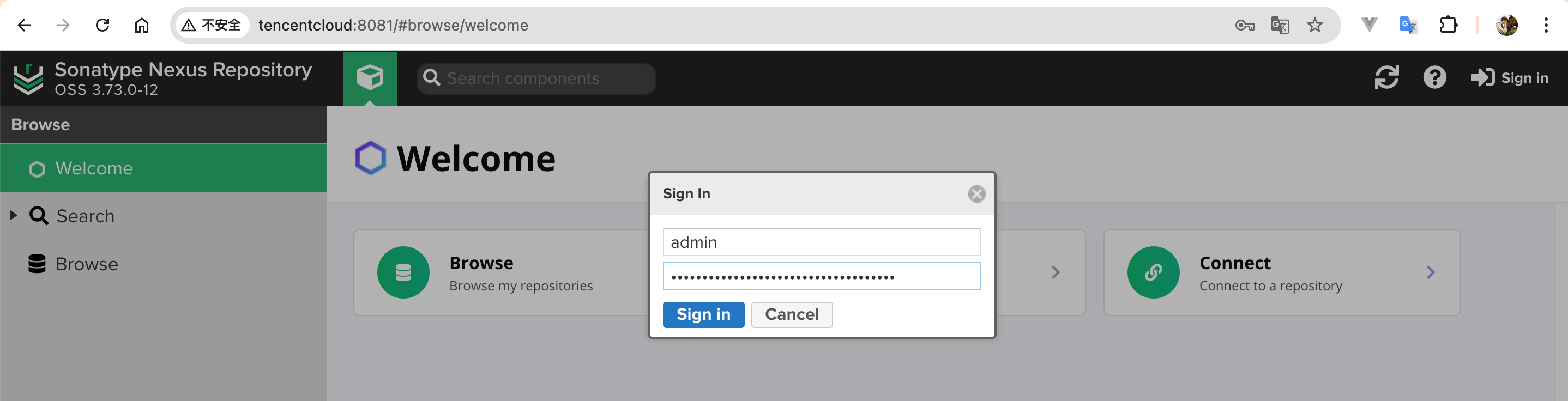
Task: Click the Sonatype Nexus logo icon
Action: click(28, 79)
